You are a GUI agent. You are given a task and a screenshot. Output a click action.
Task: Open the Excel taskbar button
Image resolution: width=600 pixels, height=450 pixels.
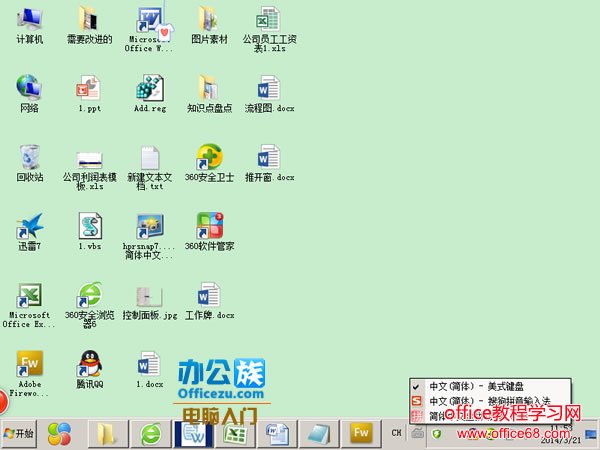pyautogui.click(x=235, y=434)
